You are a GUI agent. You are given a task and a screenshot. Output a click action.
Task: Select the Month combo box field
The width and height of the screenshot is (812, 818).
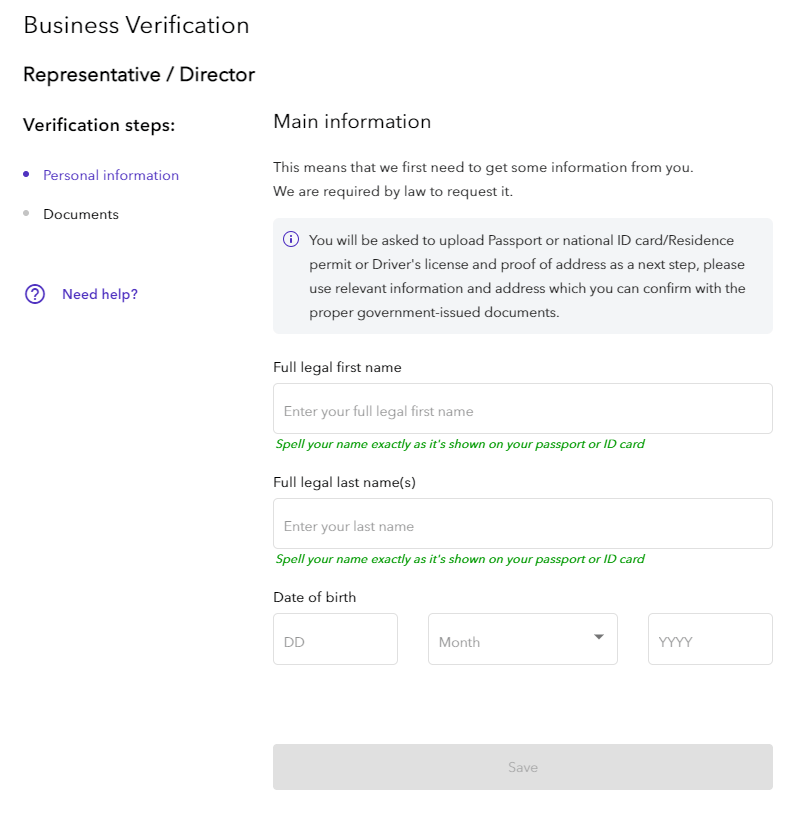tap(510, 640)
